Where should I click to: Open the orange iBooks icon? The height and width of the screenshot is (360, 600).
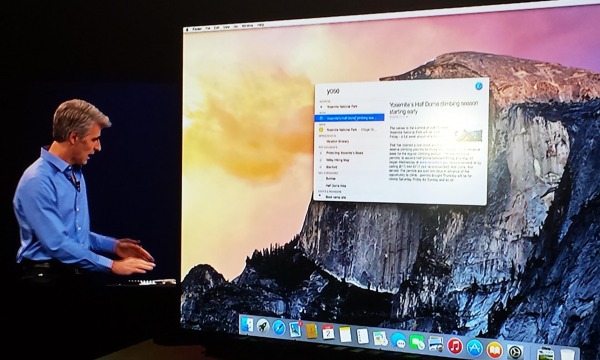494,350
